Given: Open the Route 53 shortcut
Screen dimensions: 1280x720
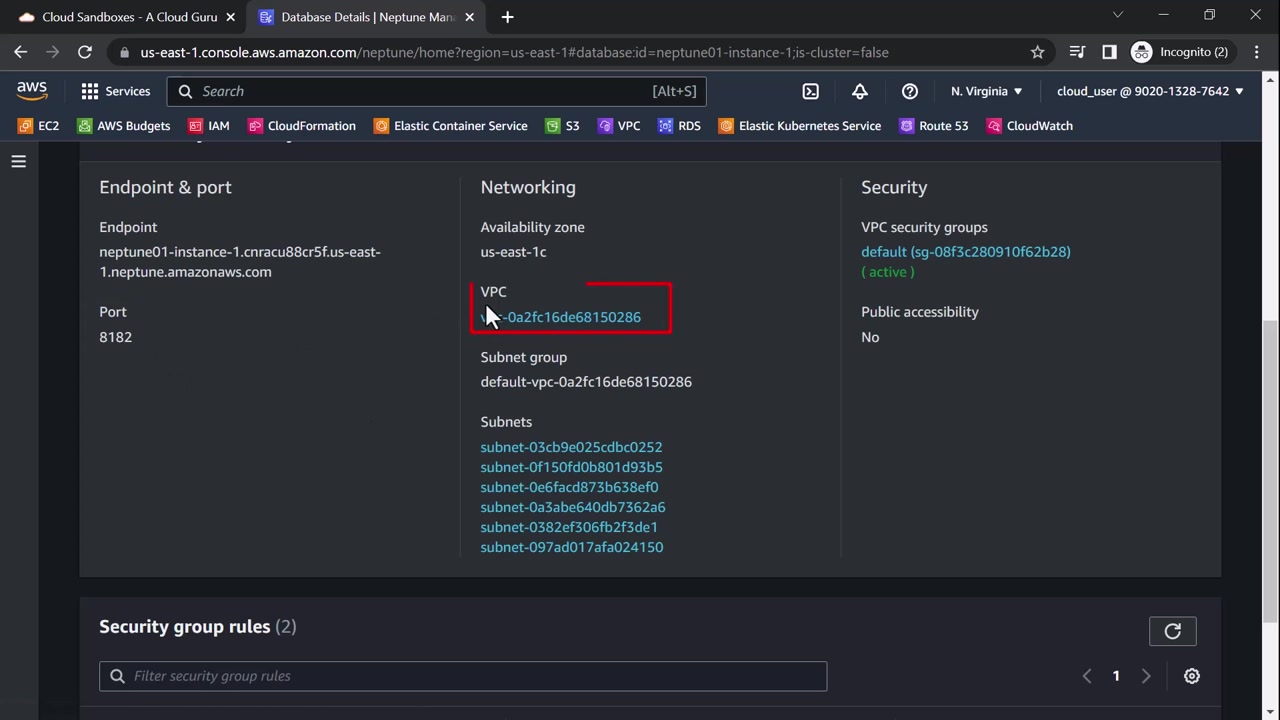Looking at the screenshot, I should click(934, 126).
